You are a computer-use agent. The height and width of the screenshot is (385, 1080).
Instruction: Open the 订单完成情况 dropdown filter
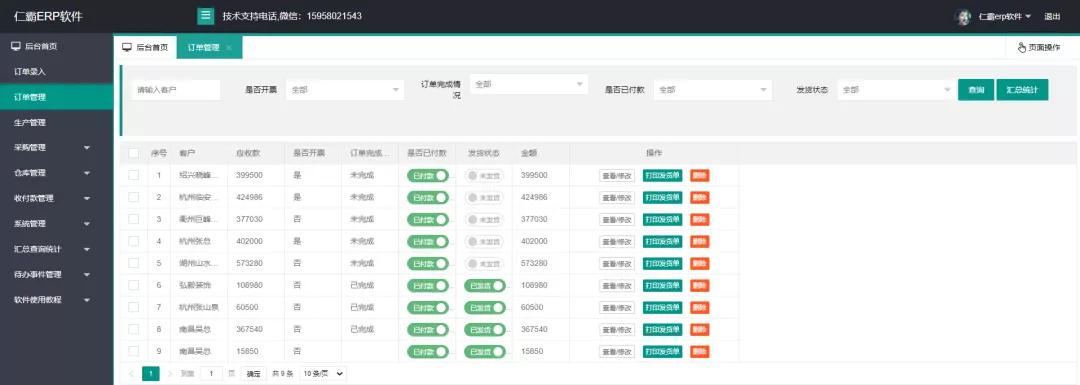click(x=529, y=84)
